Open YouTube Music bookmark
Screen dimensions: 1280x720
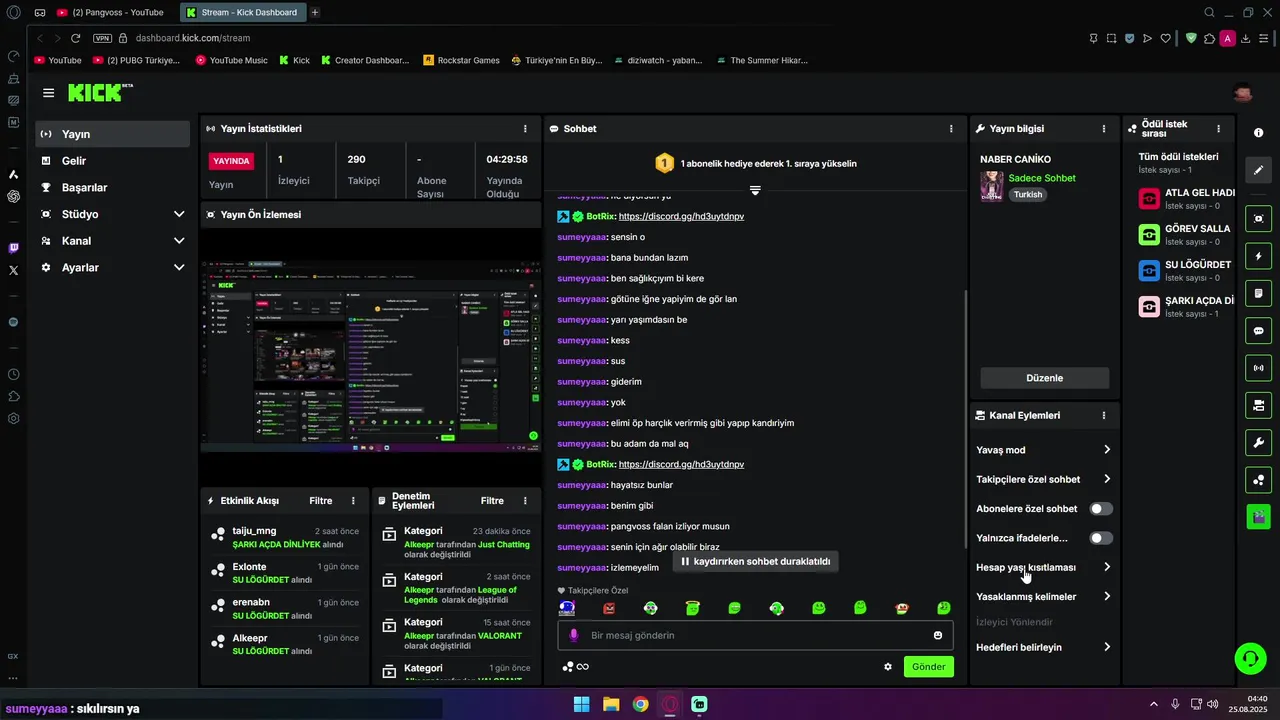click(231, 60)
